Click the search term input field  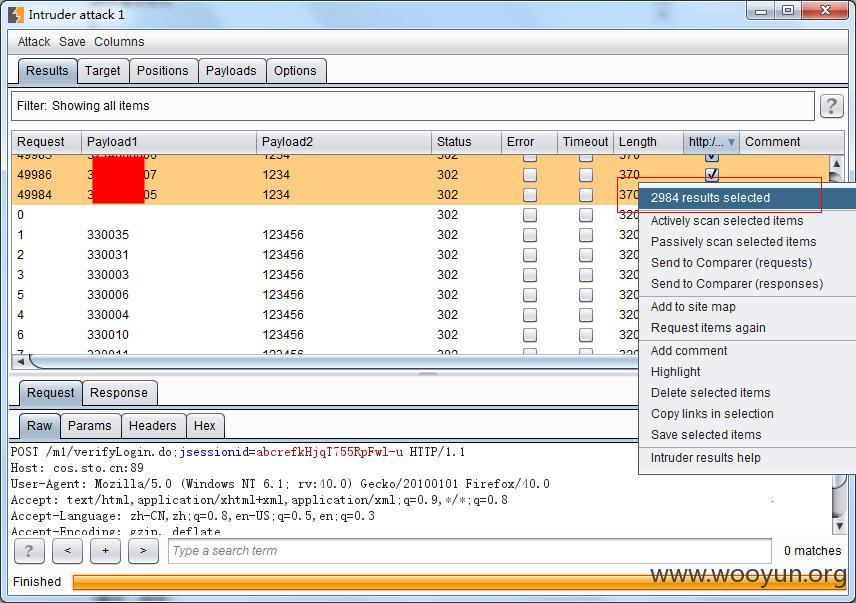click(469, 551)
